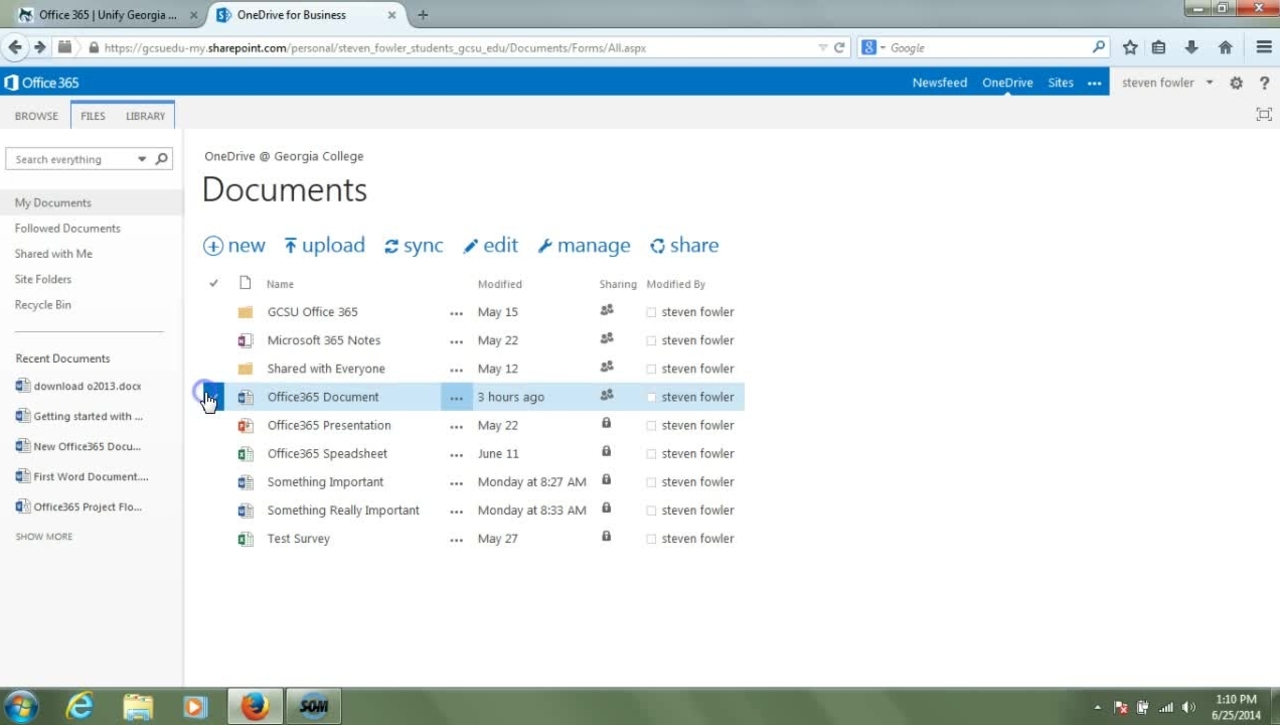
Task: Click the browser reload icon
Action: [840, 47]
